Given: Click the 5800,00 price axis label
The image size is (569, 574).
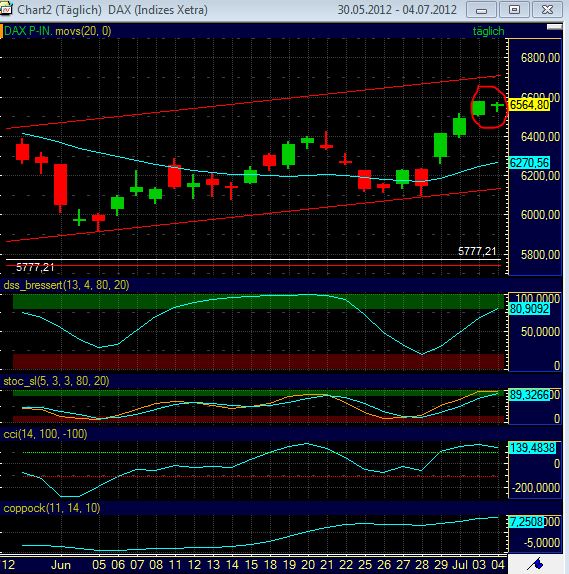Looking at the screenshot, I should click(x=540, y=254).
